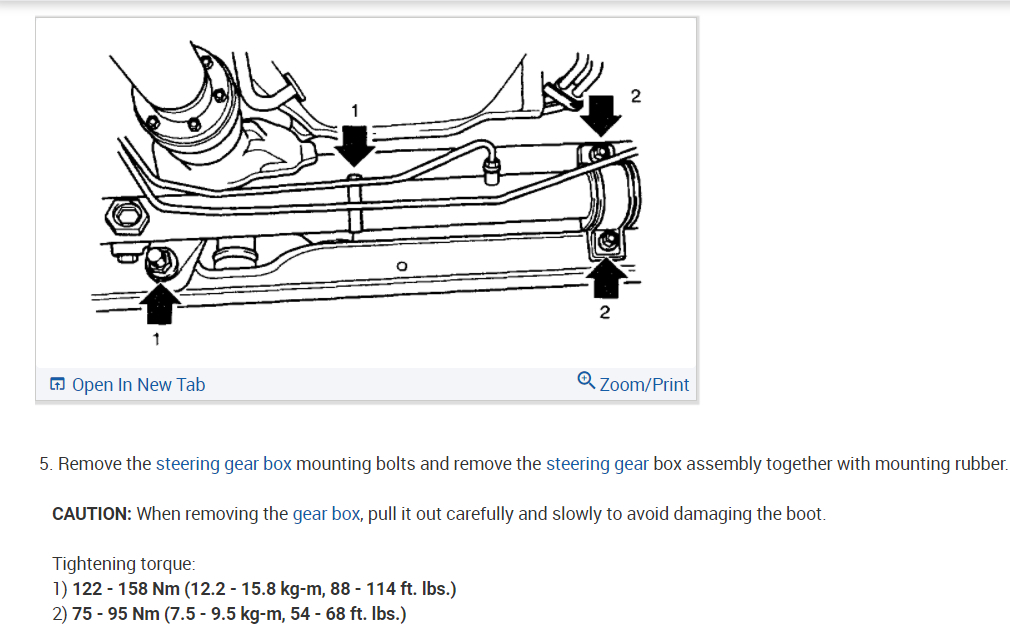Open the Zoom/Print link

pyautogui.click(x=644, y=385)
